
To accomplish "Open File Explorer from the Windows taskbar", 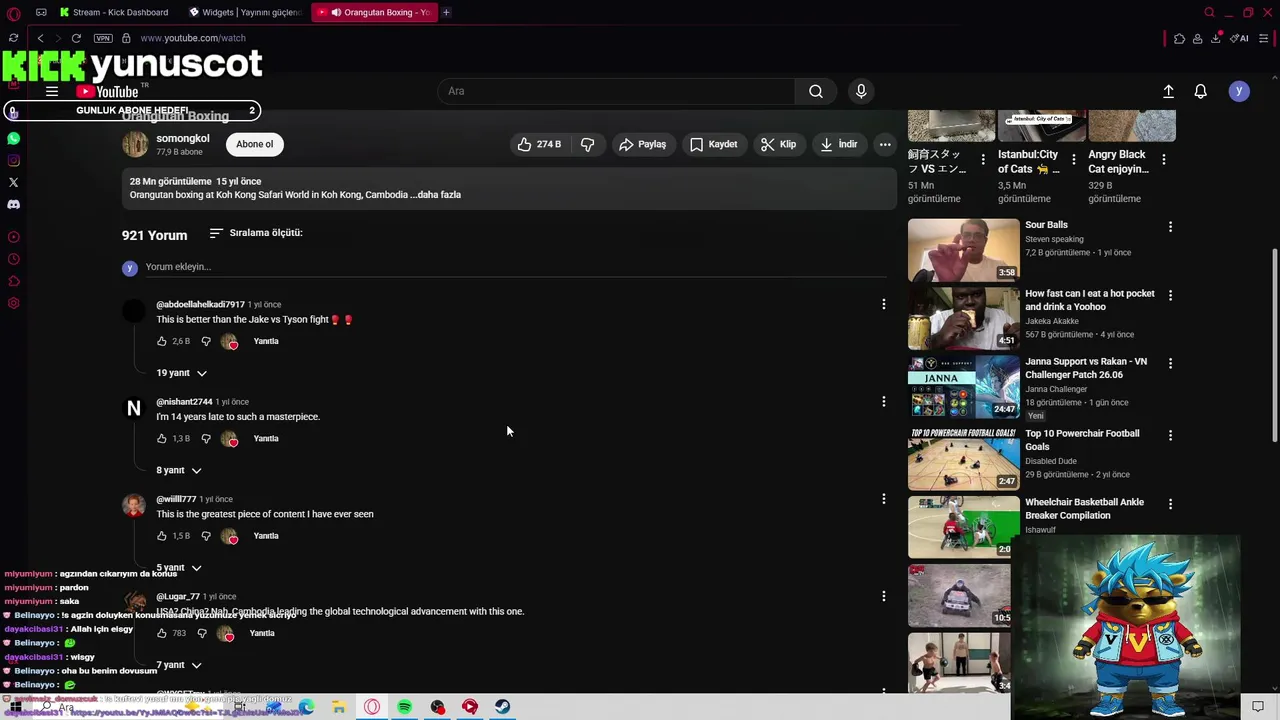I will click(339, 707).
